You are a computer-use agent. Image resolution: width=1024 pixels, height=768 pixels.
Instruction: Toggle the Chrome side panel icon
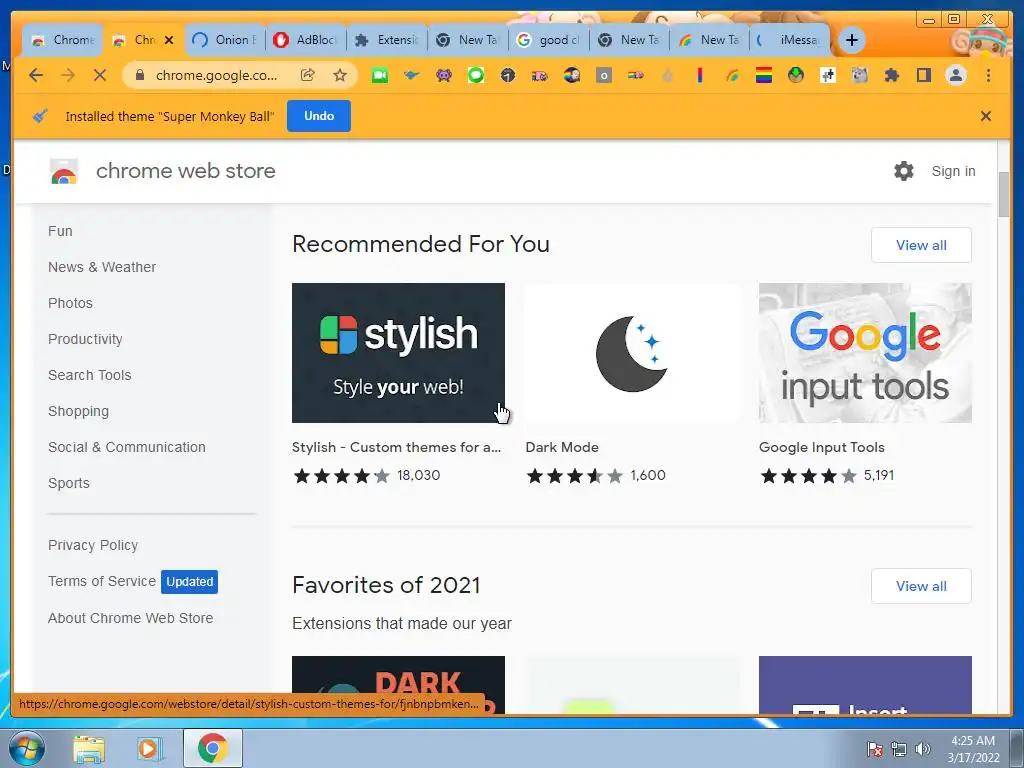tap(923, 76)
